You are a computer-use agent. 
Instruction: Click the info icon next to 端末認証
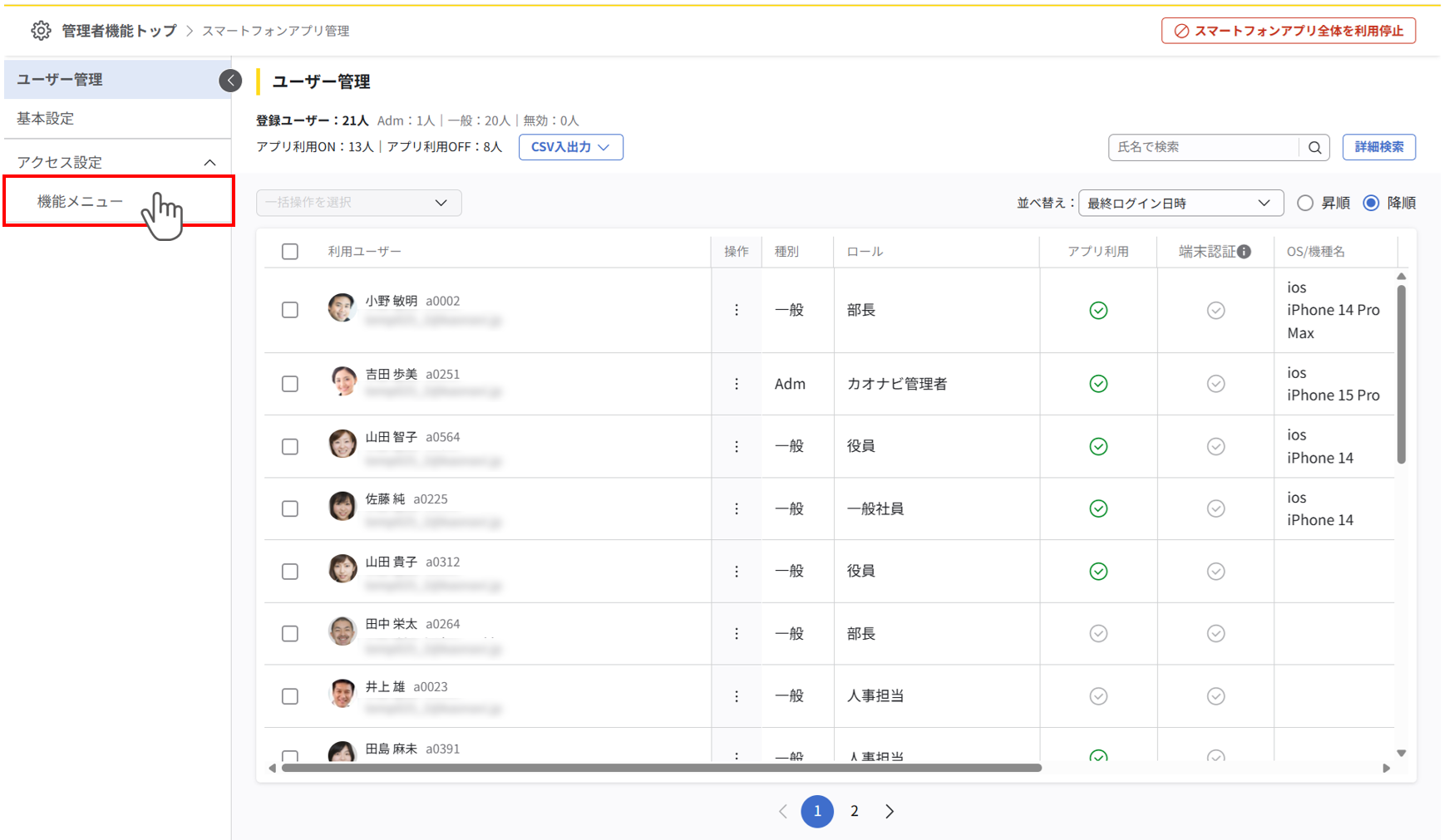1244,252
